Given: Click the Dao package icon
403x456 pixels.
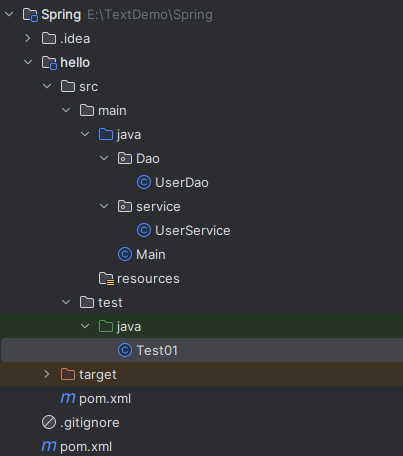Looking at the screenshot, I should coord(125,158).
